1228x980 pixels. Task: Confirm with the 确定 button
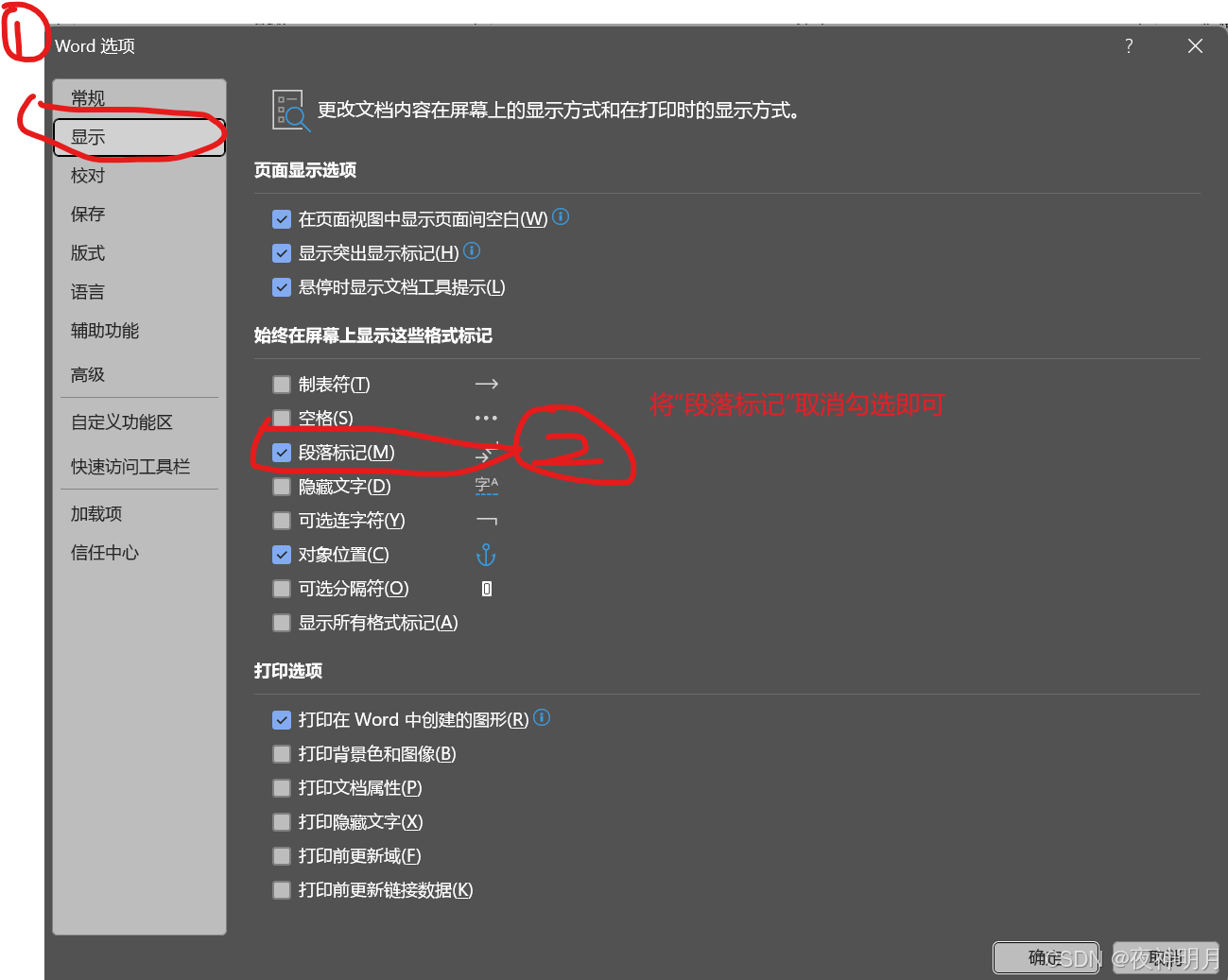pyautogui.click(x=1046, y=957)
